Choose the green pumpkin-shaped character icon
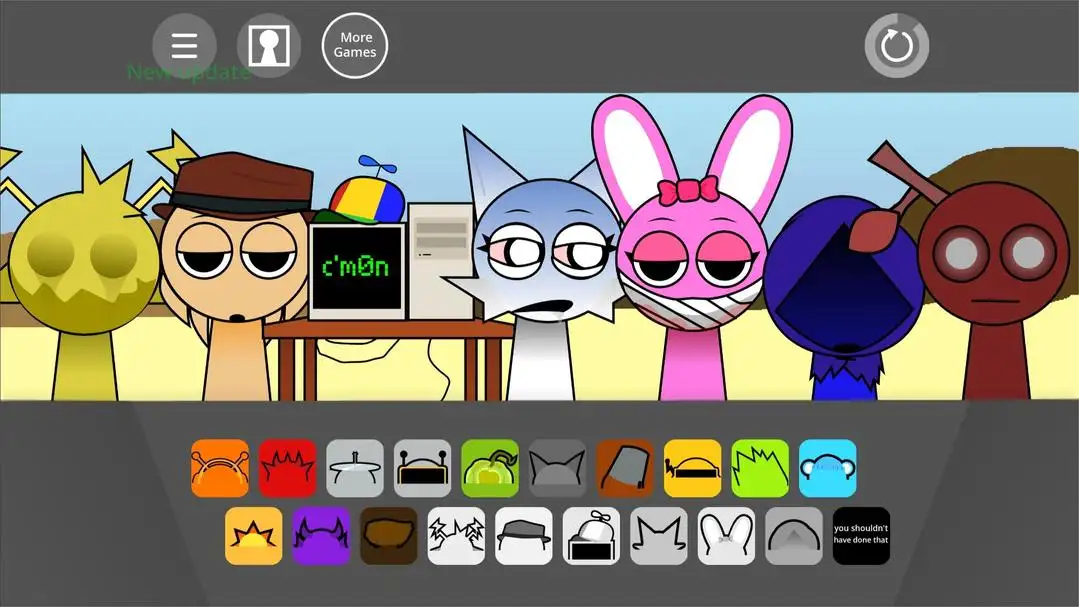The image size is (1079, 607). pyautogui.click(x=490, y=468)
